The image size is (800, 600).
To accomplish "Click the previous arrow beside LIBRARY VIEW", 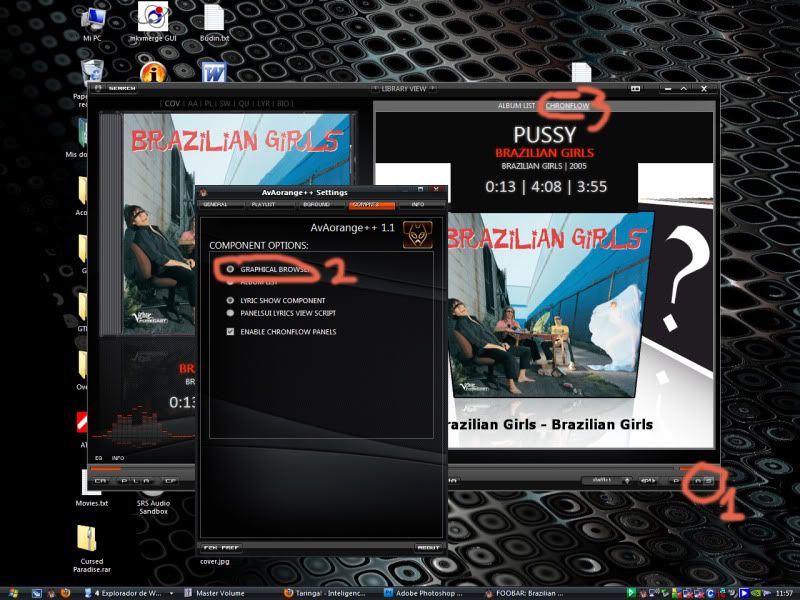I will 375,89.
